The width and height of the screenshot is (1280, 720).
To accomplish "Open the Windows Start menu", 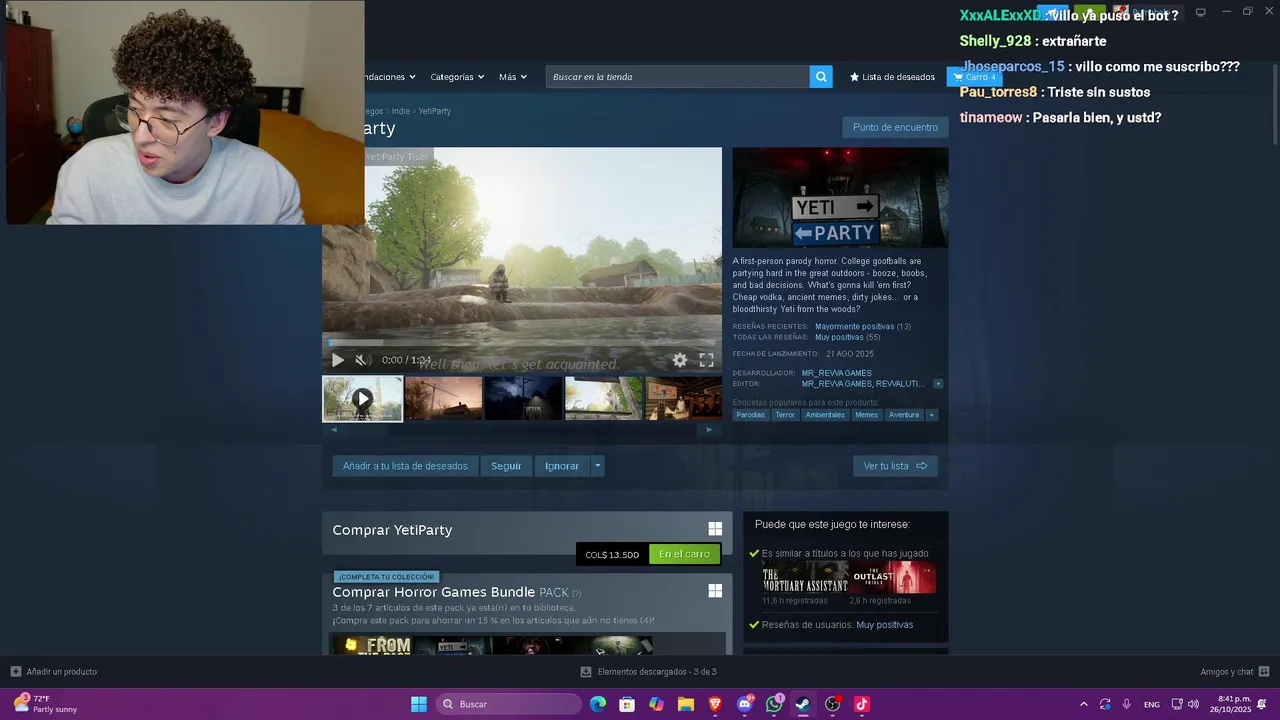I will pos(419,704).
